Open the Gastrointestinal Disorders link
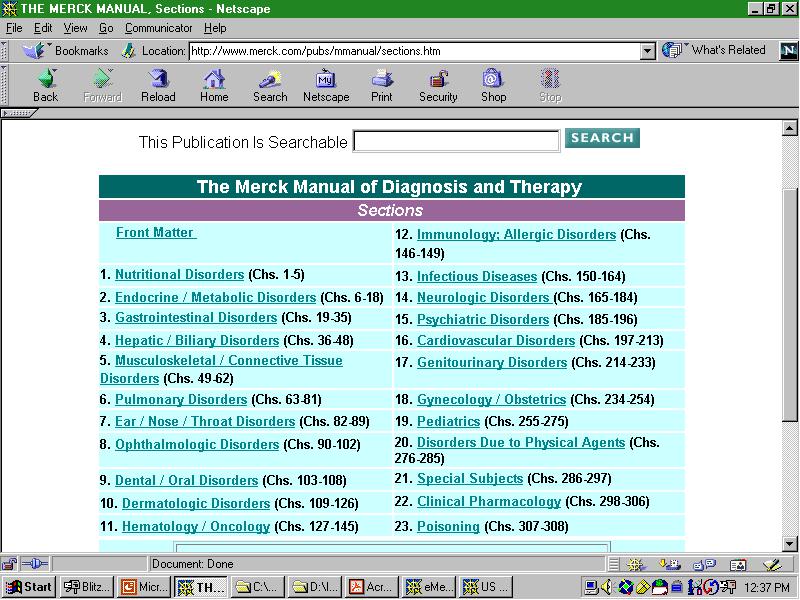 196,317
